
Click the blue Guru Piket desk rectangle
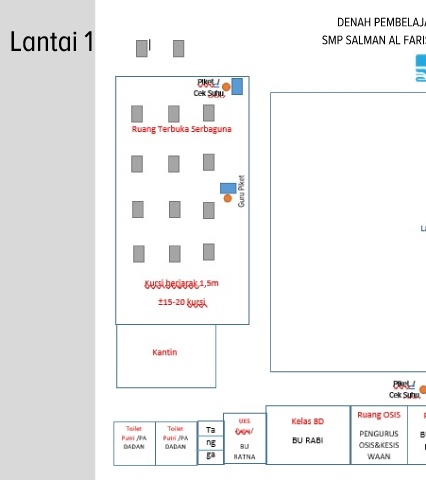coord(228,188)
